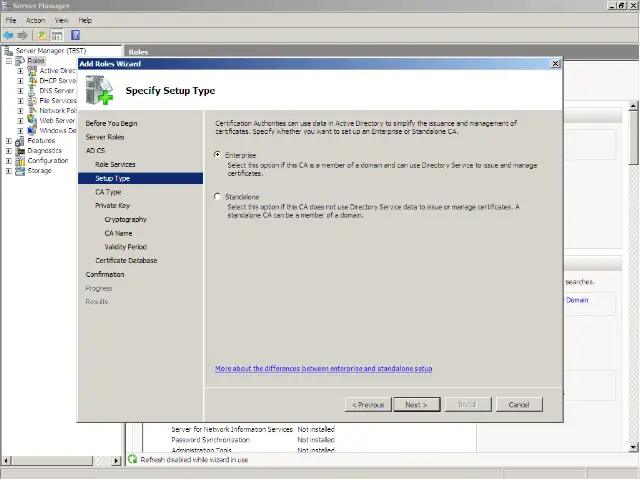The height and width of the screenshot is (480, 640).
Task: Click the Show/Hide console tree icon
Action: (57, 36)
